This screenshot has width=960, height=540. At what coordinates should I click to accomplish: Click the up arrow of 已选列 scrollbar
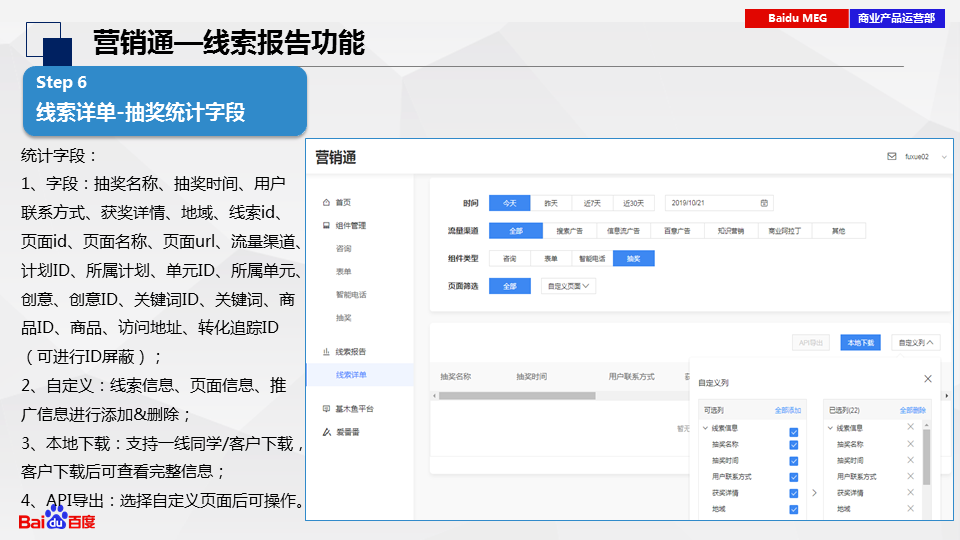point(926,425)
